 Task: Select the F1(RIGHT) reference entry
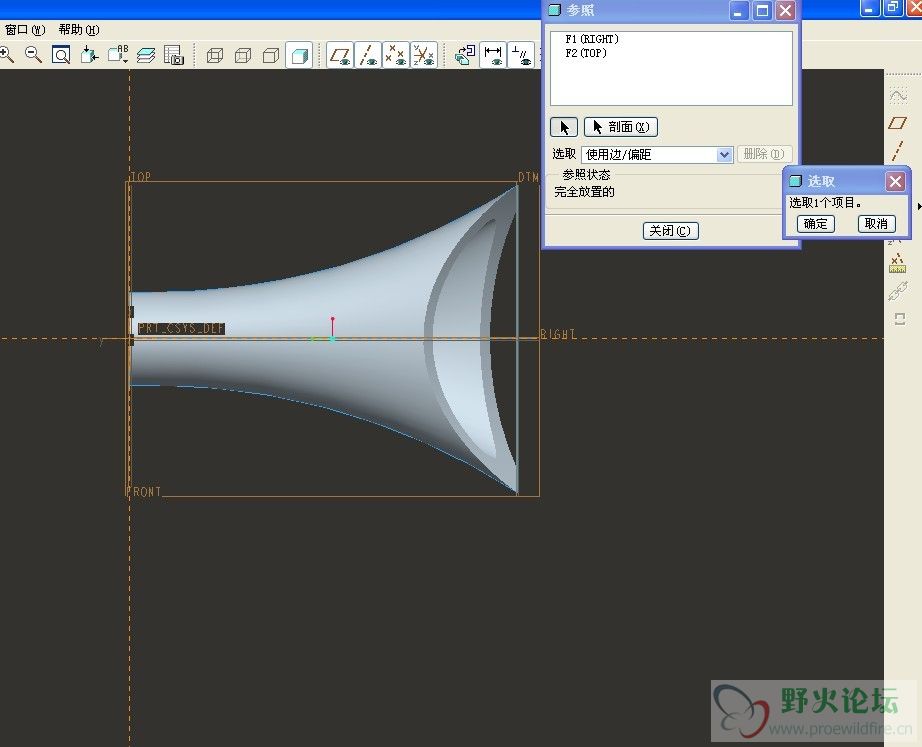(592, 39)
